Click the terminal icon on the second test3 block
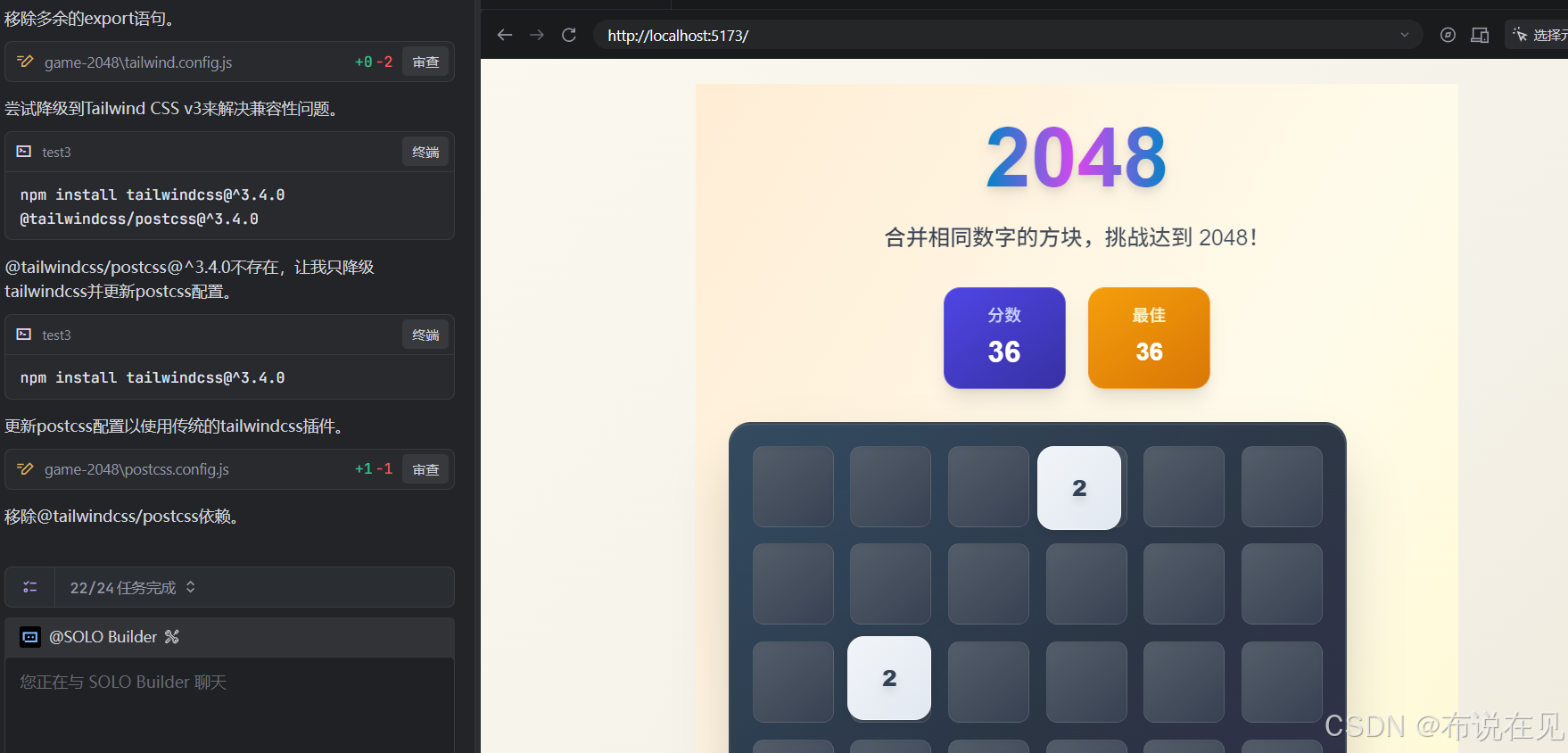This screenshot has height=753, width=1568. coord(24,335)
